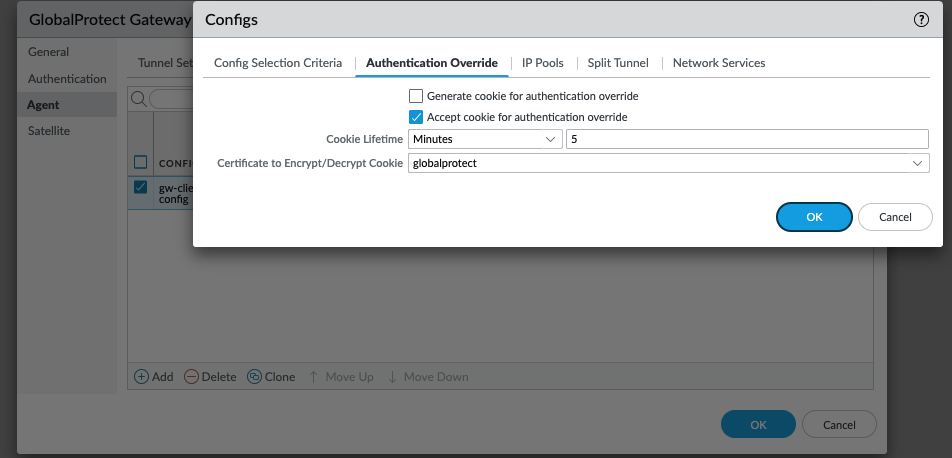Open the Network Services tab

[719, 63]
